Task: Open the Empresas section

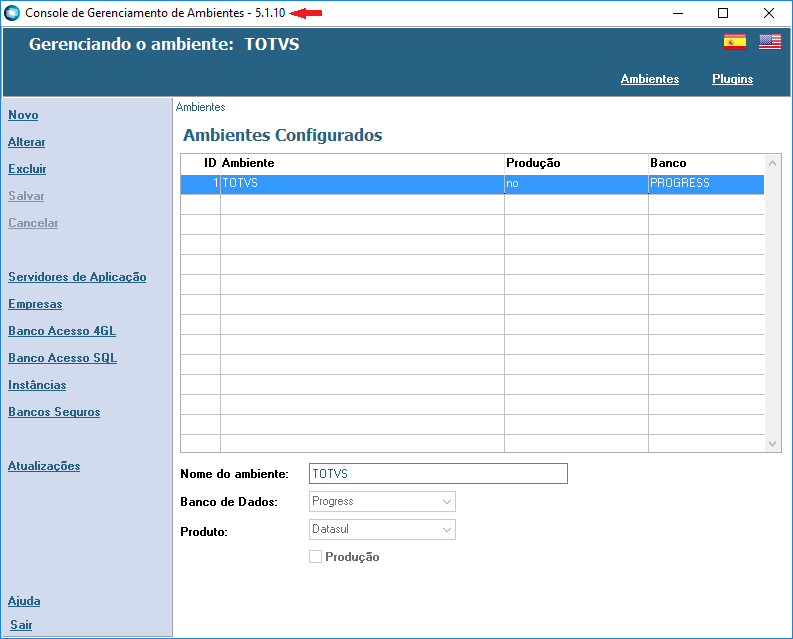Action: pos(35,304)
